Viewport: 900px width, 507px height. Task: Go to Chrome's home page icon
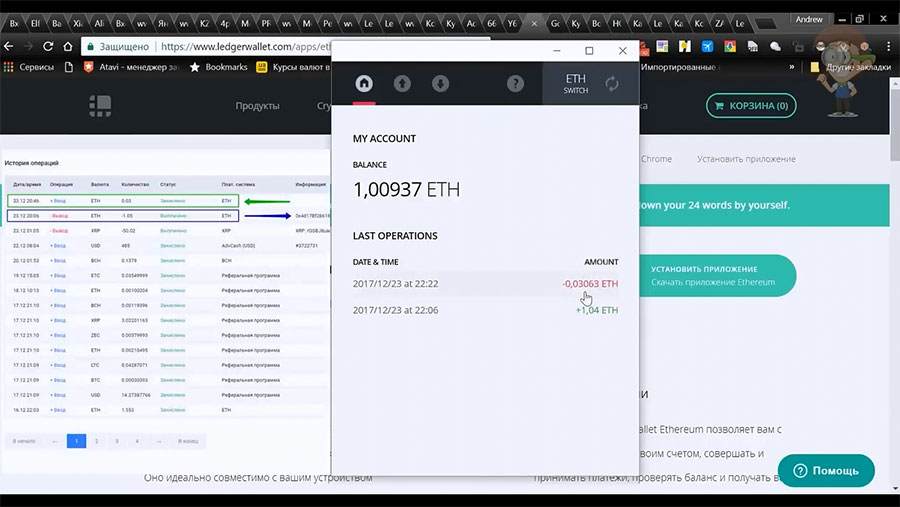click(68, 47)
